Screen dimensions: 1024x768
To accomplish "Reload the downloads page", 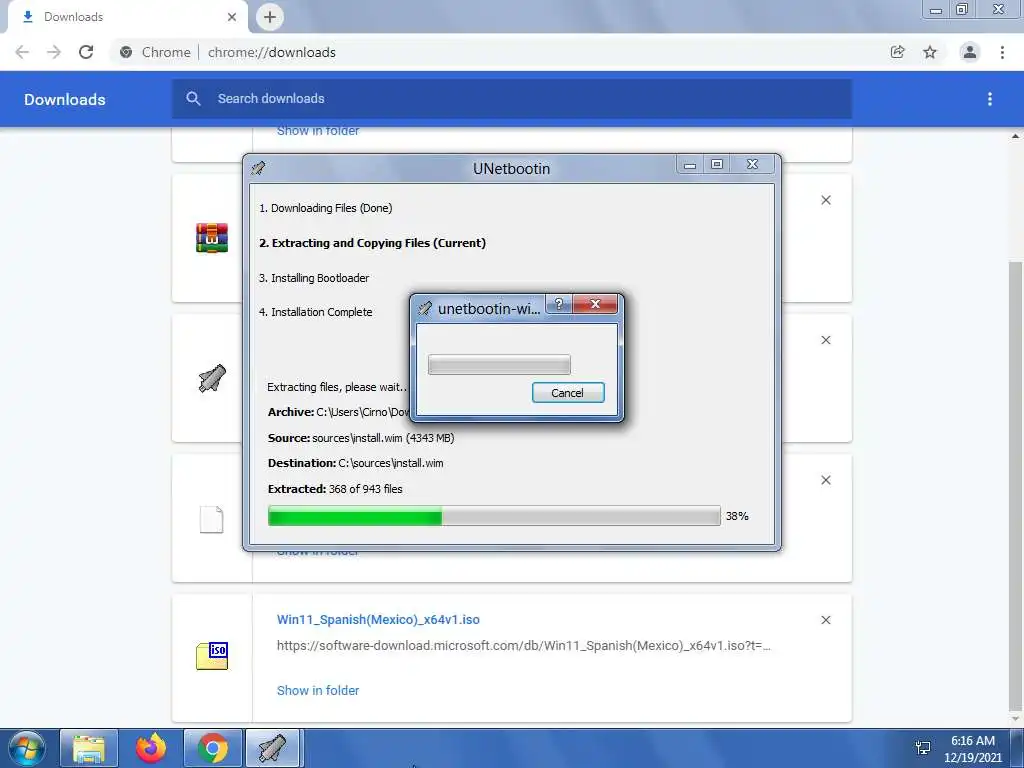I will pos(86,52).
